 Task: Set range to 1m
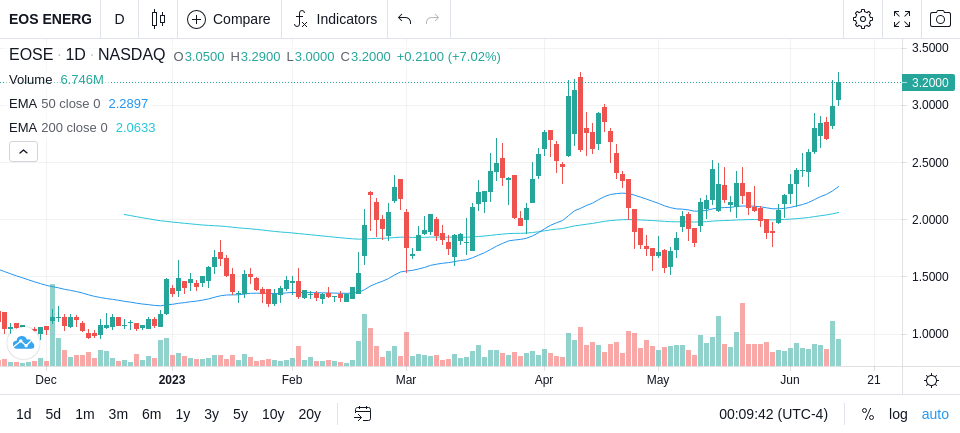pos(84,414)
